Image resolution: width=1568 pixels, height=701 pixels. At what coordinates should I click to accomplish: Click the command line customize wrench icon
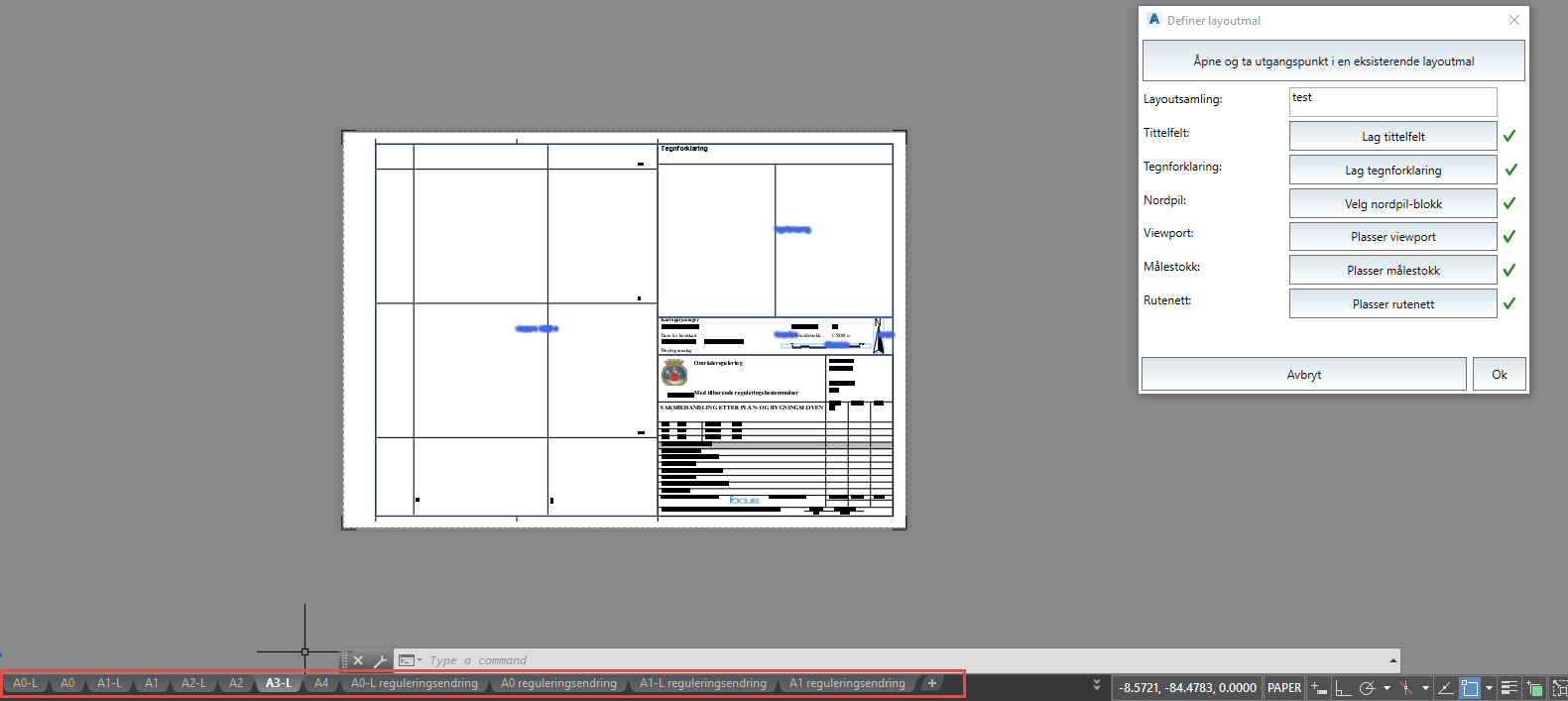(380, 660)
